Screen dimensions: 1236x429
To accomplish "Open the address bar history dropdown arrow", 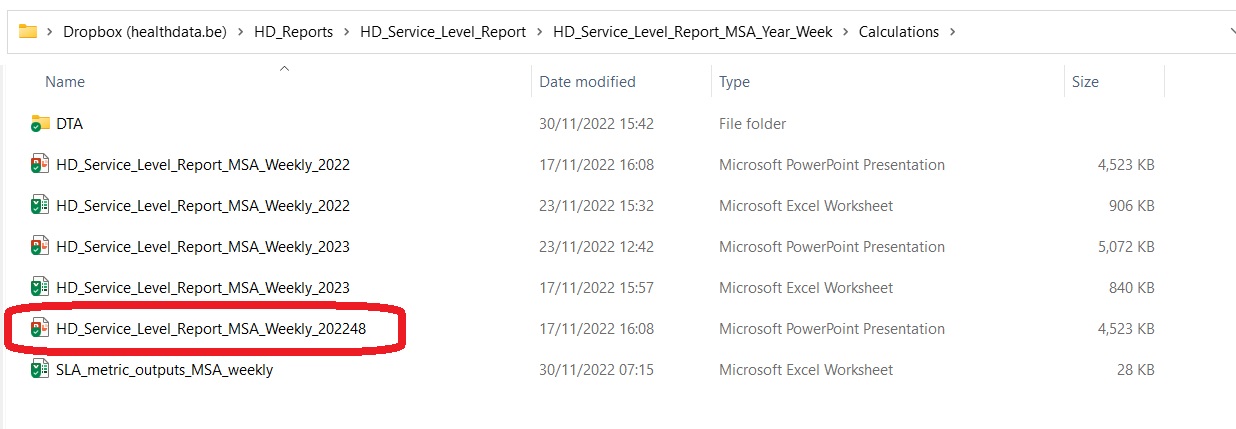I will click(x=1231, y=32).
